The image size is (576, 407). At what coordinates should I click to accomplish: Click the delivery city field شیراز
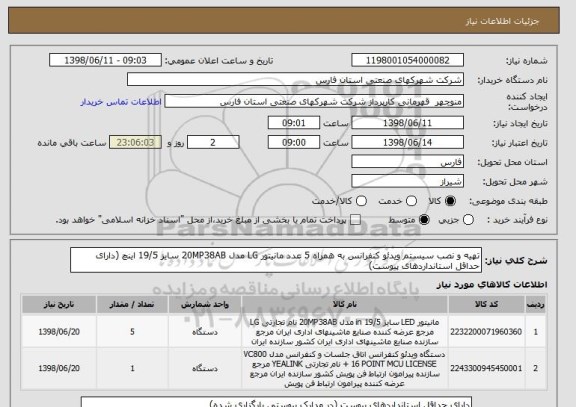point(407,181)
